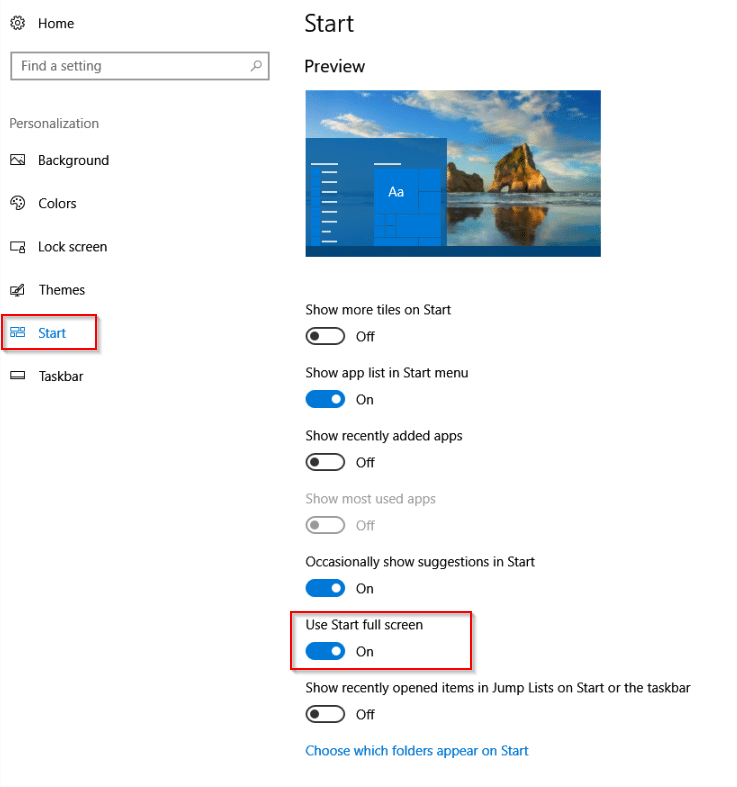Open the Taskbar settings page

(x=61, y=376)
